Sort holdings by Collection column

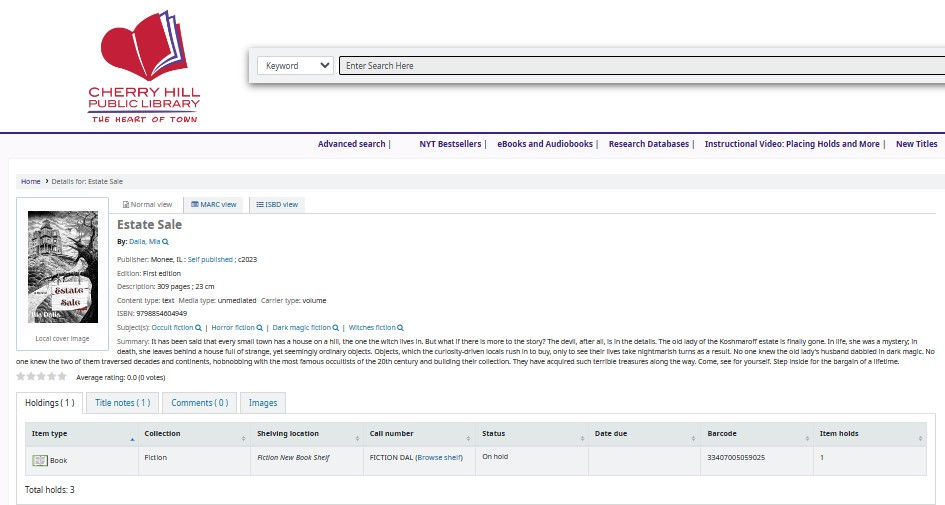pos(194,434)
